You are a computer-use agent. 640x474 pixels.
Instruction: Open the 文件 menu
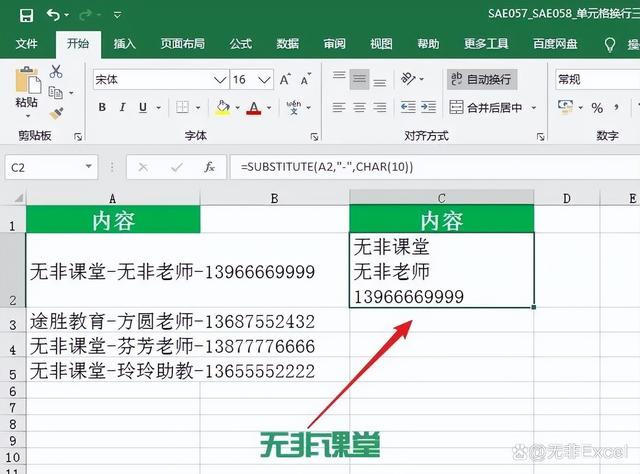[x=27, y=44]
